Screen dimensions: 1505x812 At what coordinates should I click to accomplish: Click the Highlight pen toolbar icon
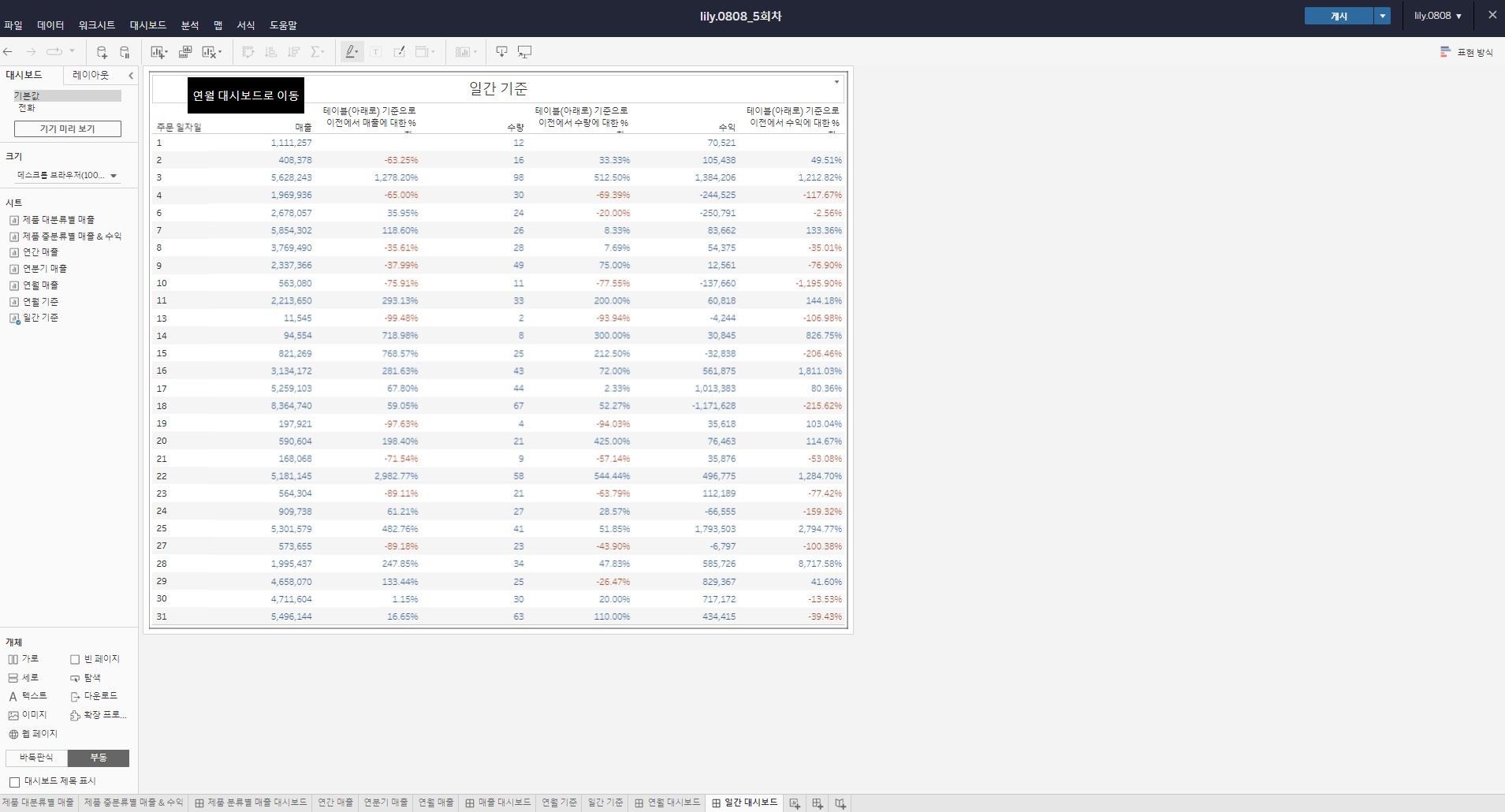(350, 52)
